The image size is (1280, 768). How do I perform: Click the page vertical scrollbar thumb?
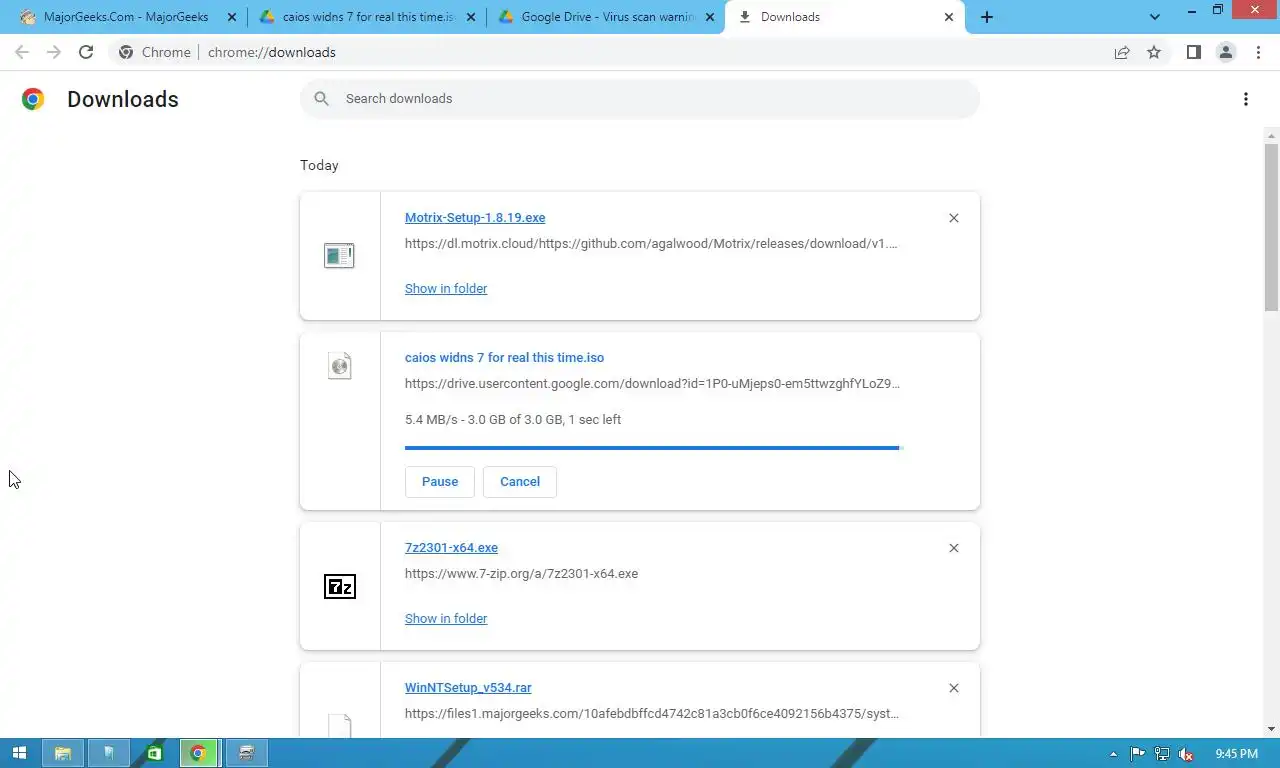point(1271,227)
